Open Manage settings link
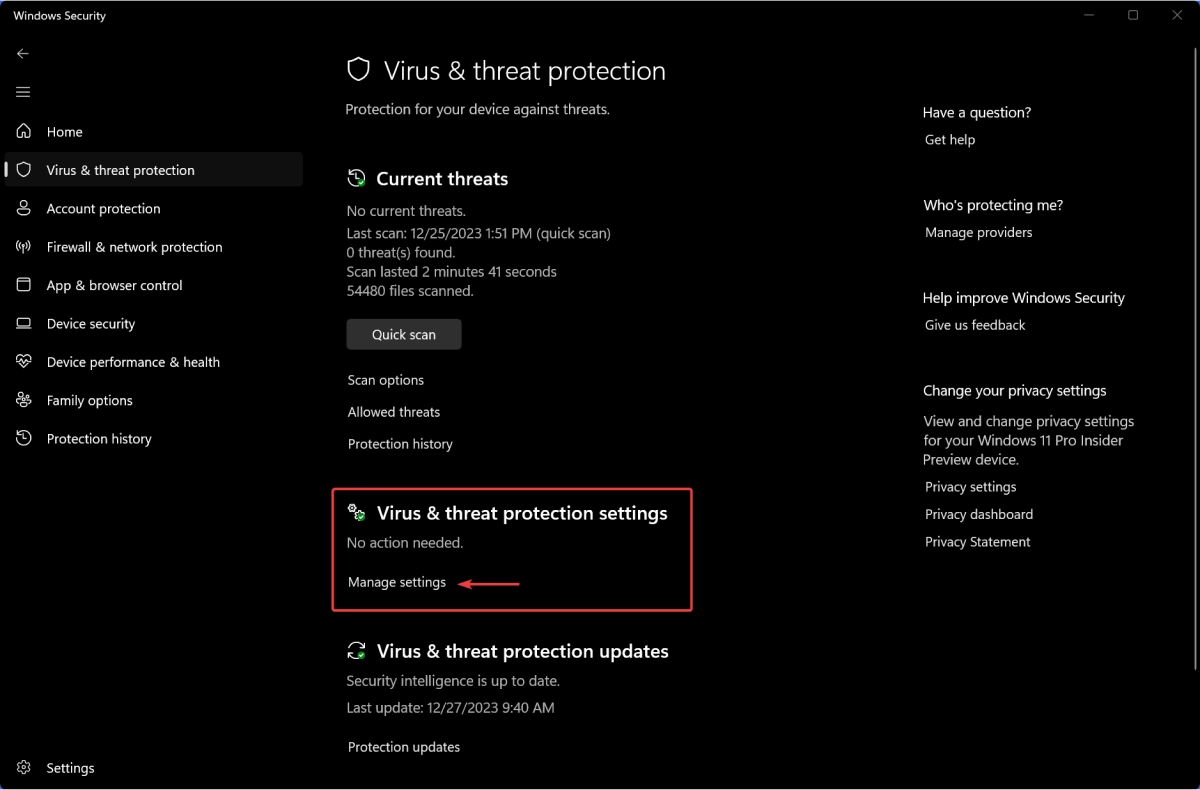The width and height of the screenshot is (1200, 790). (397, 582)
